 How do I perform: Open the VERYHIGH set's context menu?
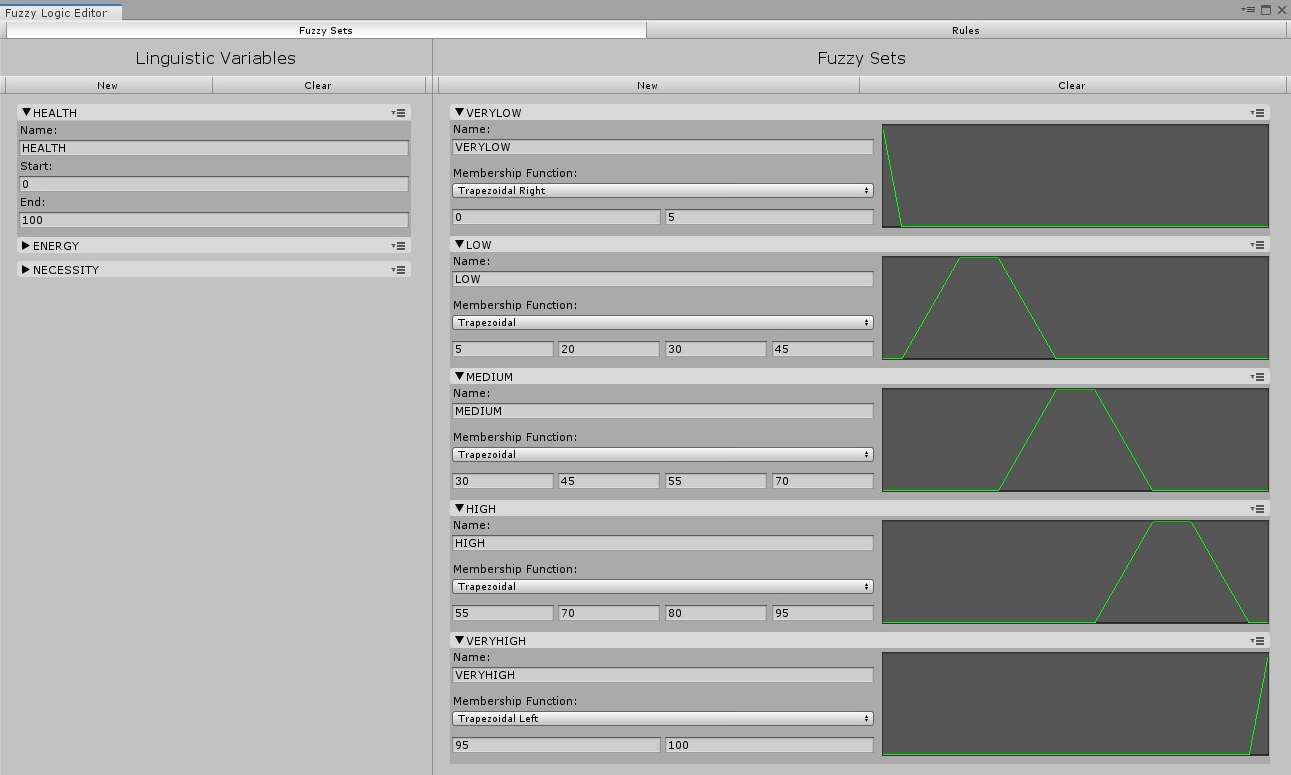1257,640
